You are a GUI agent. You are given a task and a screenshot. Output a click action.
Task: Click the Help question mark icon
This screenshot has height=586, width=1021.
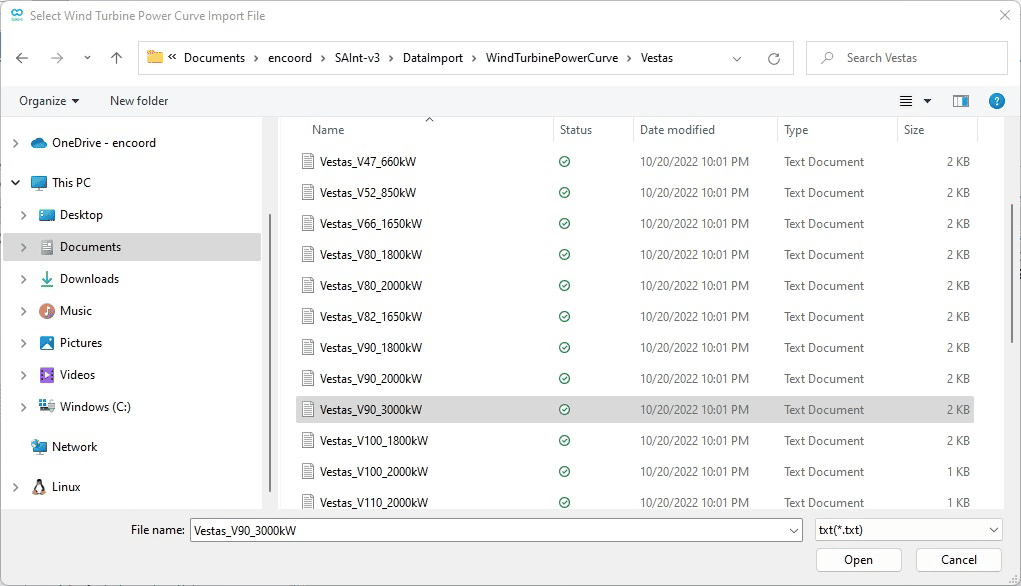(996, 101)
